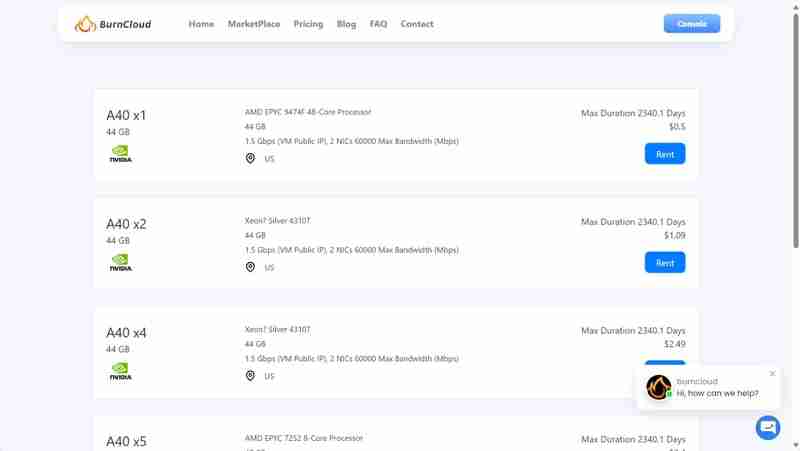Open the Blog link
The image size is (800, 451).
coord(346,24)
